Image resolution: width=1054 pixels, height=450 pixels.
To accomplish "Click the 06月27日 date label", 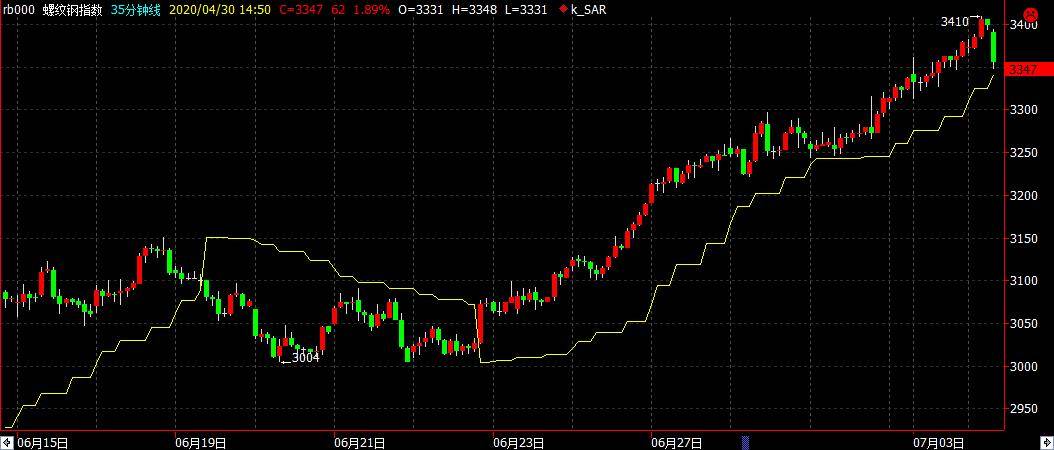I will (676, 443).
